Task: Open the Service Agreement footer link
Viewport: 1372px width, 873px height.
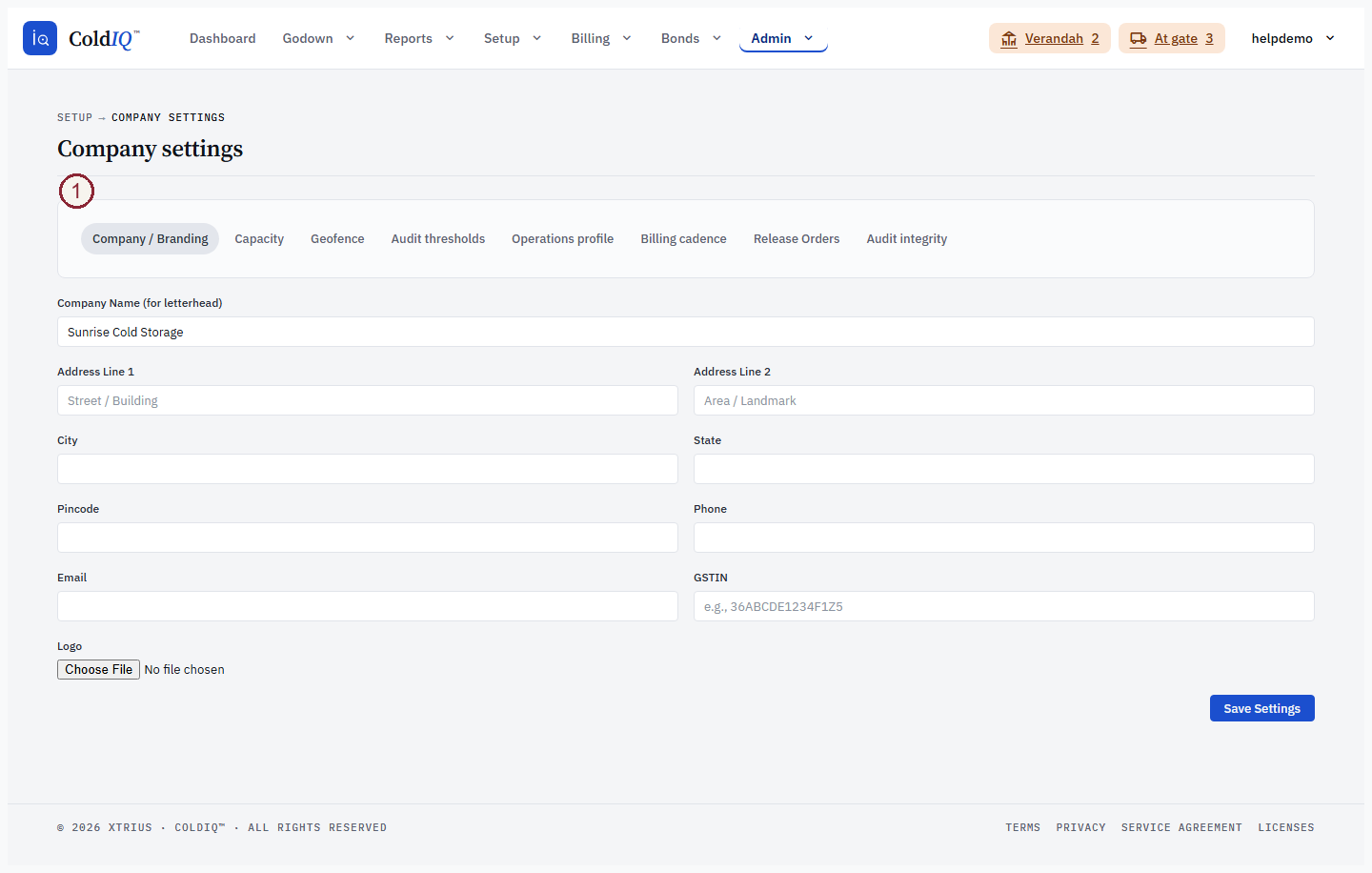Action: (1181, 828)
